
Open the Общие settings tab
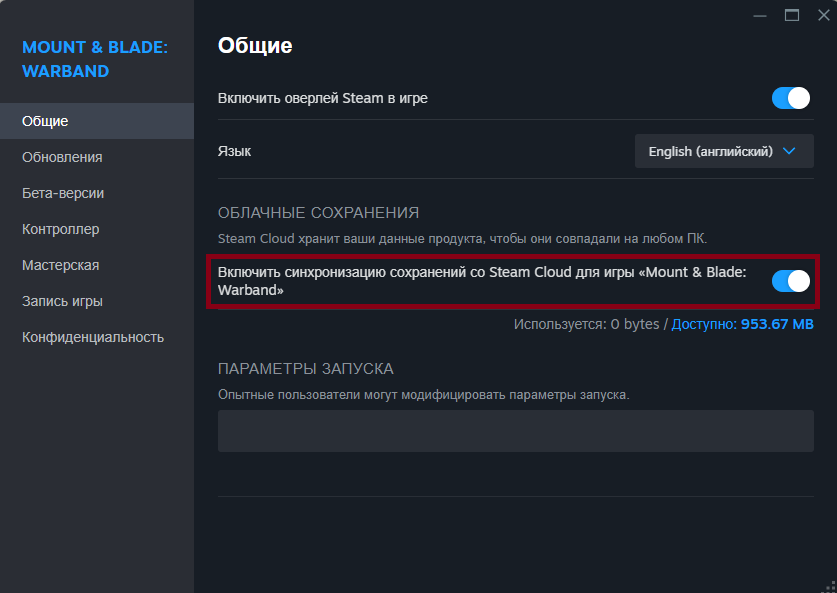[46, 121]
